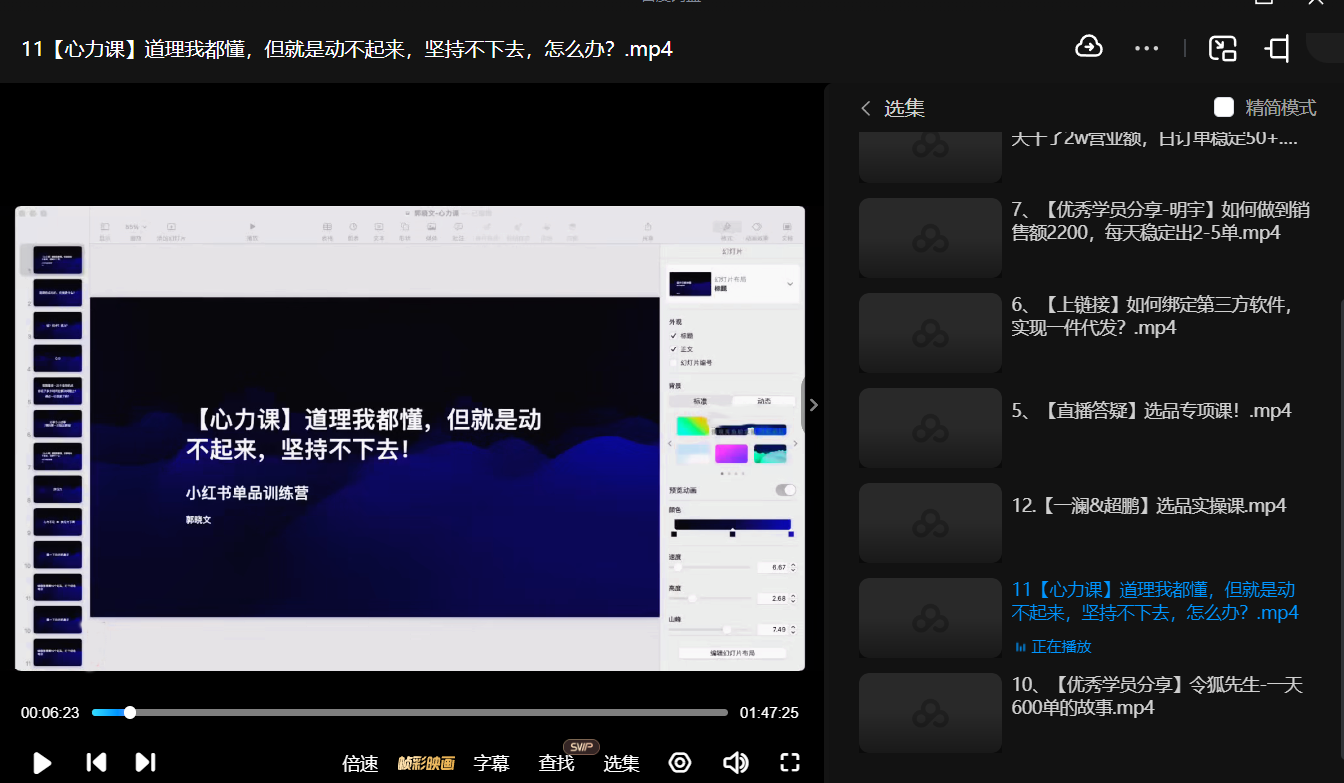Viewport: 1344px width, 783px height.
Task: Go back using the 选集 chevron
Action: tap(866, 108)
